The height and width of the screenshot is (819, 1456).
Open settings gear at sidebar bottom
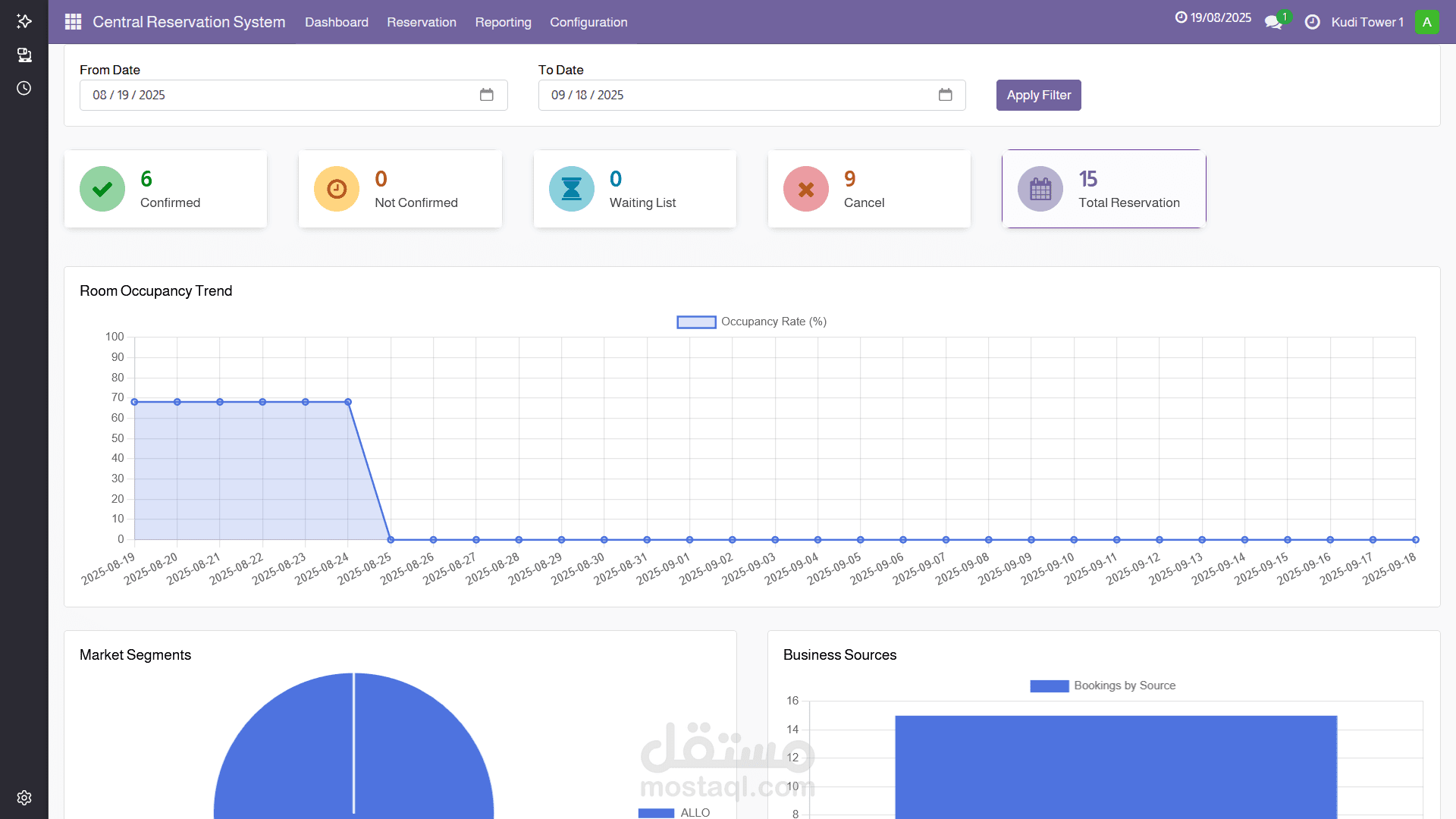24,798
